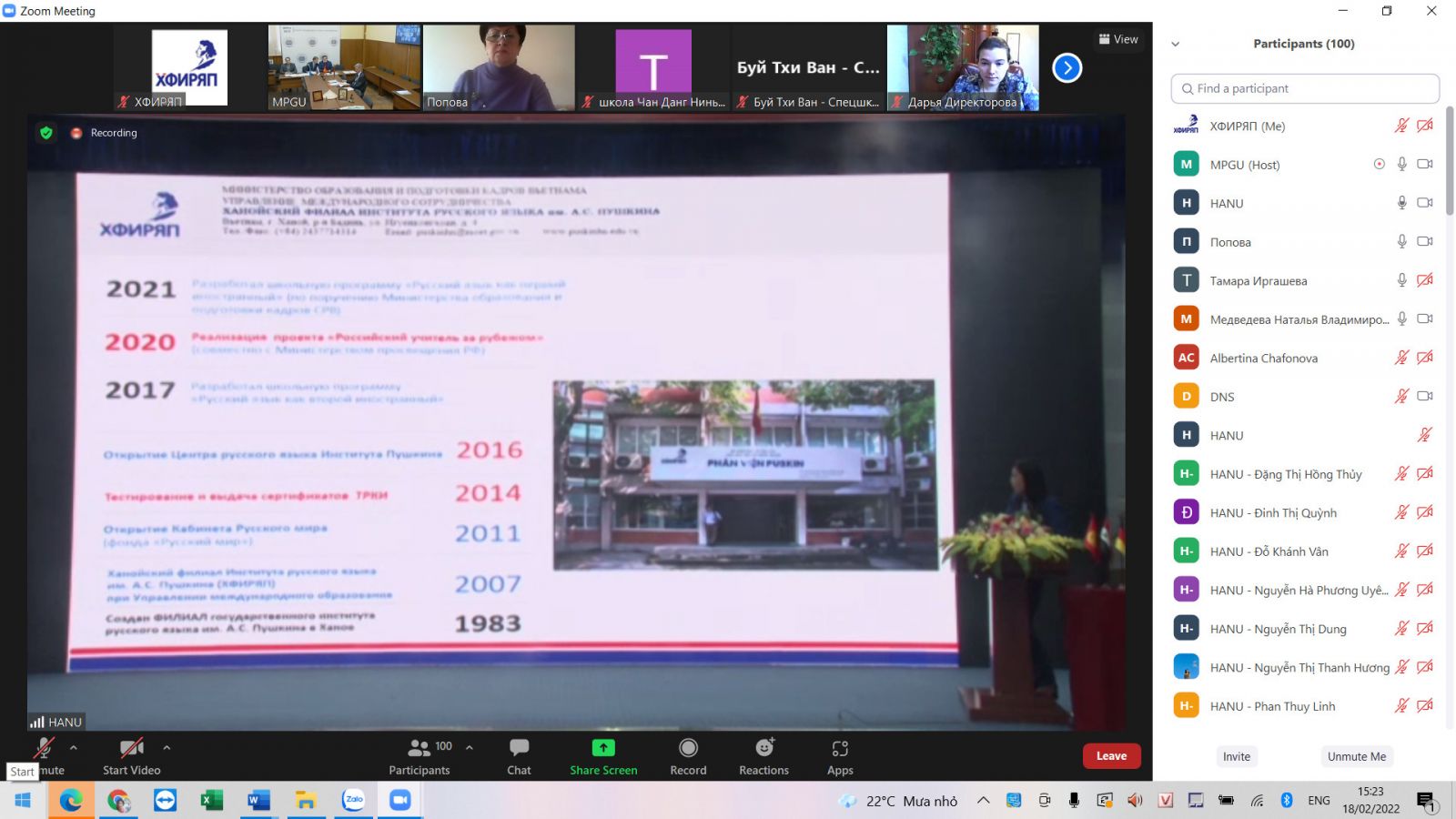Collapse the Participants panel chevron
The height and width of the screenshot is (819, 1456).
[x=1175, y=44]
